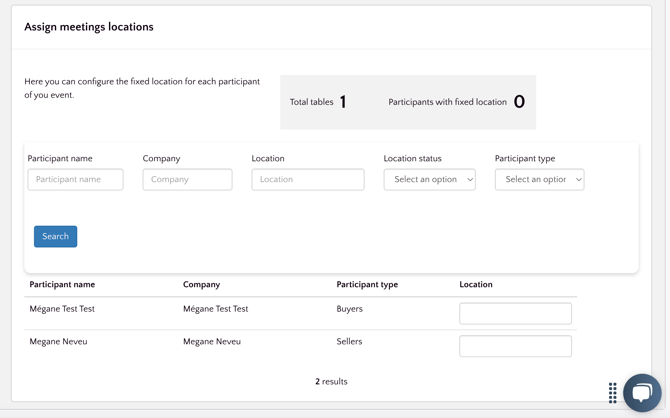Focus the Participant name filter field
670x418 pixels.
(76, 180)
